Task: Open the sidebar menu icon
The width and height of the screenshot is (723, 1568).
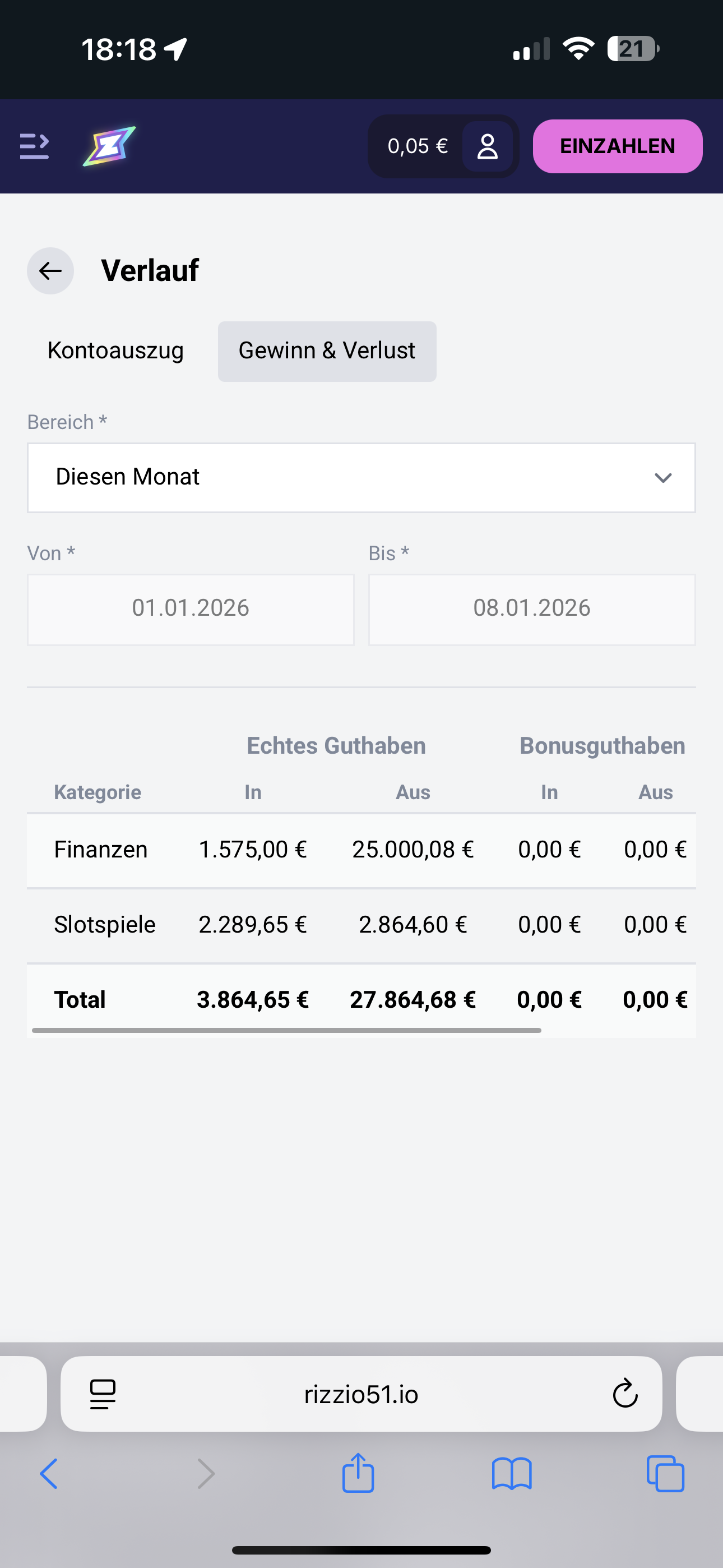Action: click(34, 146)
